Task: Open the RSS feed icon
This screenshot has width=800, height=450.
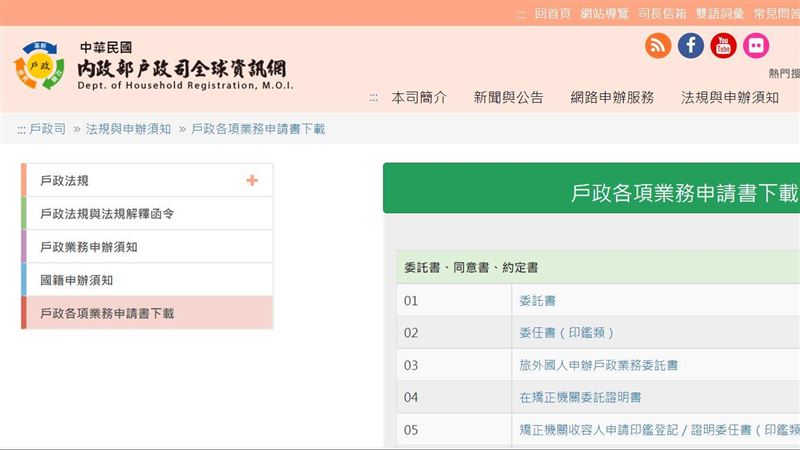Action: [x=658, y=45]
